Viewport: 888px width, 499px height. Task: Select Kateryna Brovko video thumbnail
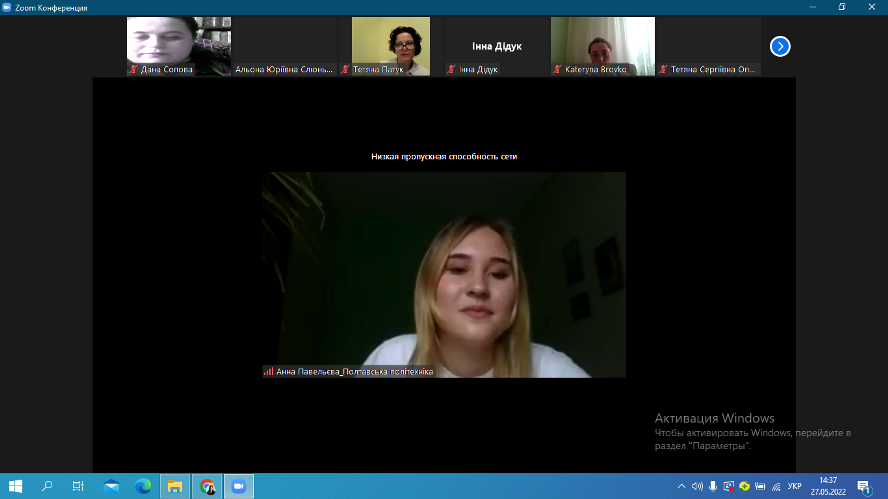pos(603,46)
